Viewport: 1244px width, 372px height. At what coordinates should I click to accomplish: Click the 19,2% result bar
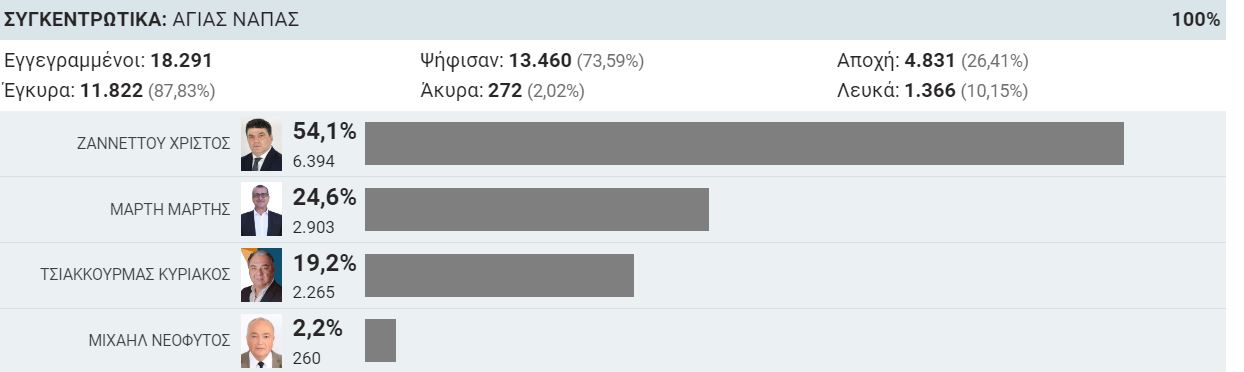[x=499, y=275]
